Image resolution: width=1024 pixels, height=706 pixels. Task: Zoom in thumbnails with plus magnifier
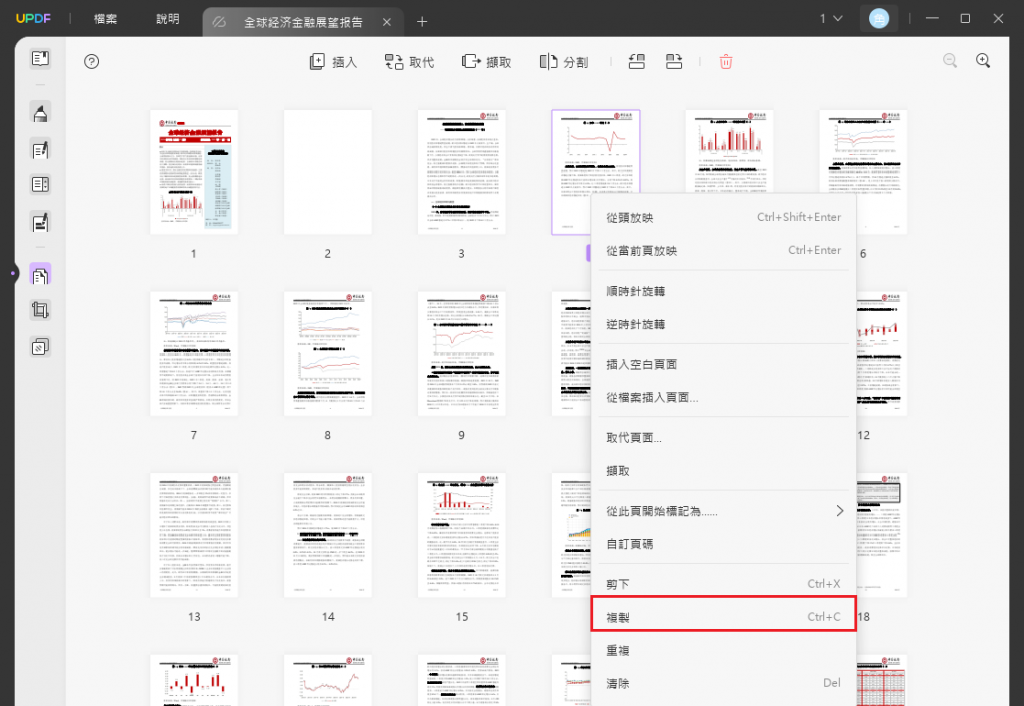pos(983,61)
